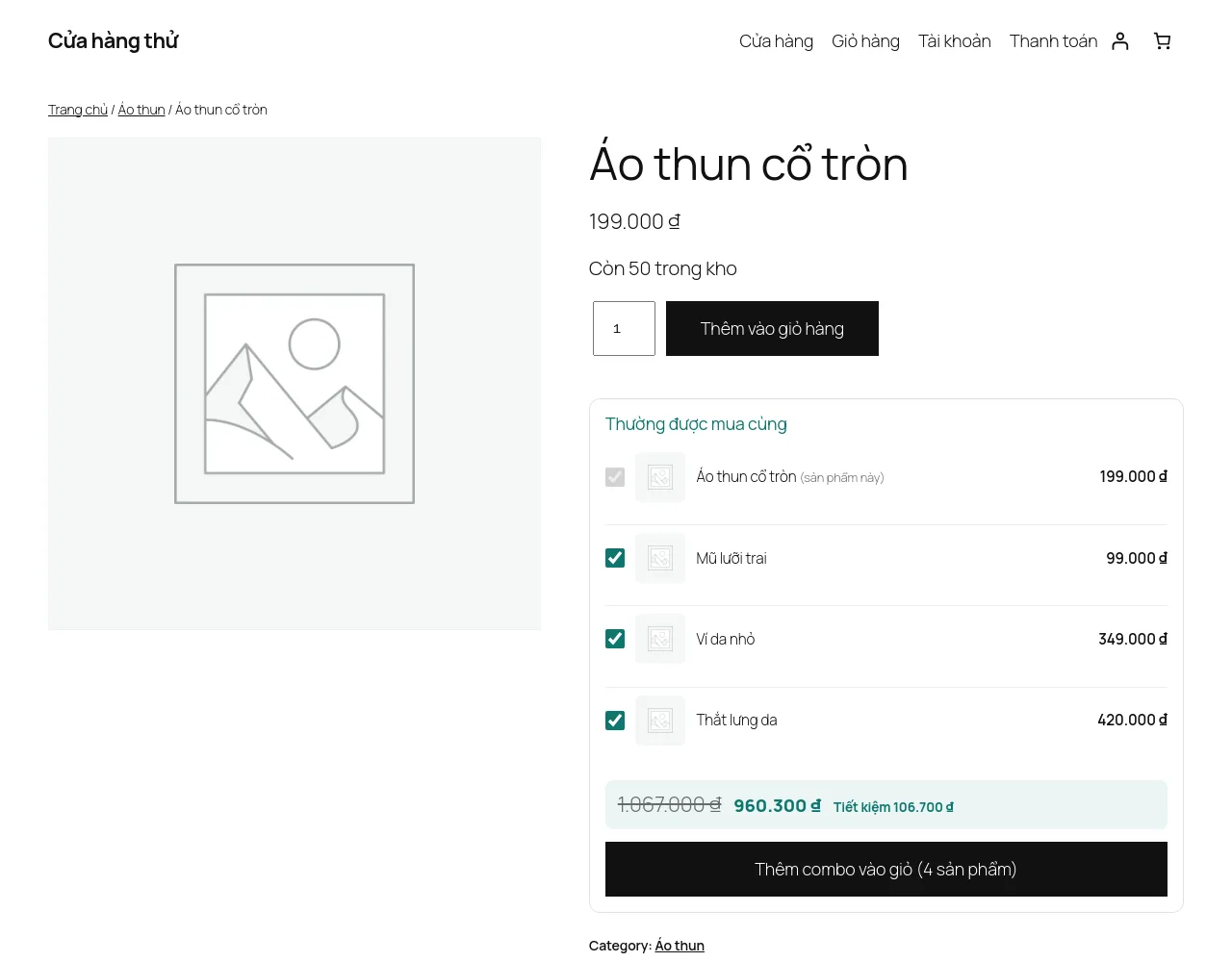Viewport: 1232px width, 962px height.
Task: Go to the Giỏ hàng page
Action: coord(865,40)
